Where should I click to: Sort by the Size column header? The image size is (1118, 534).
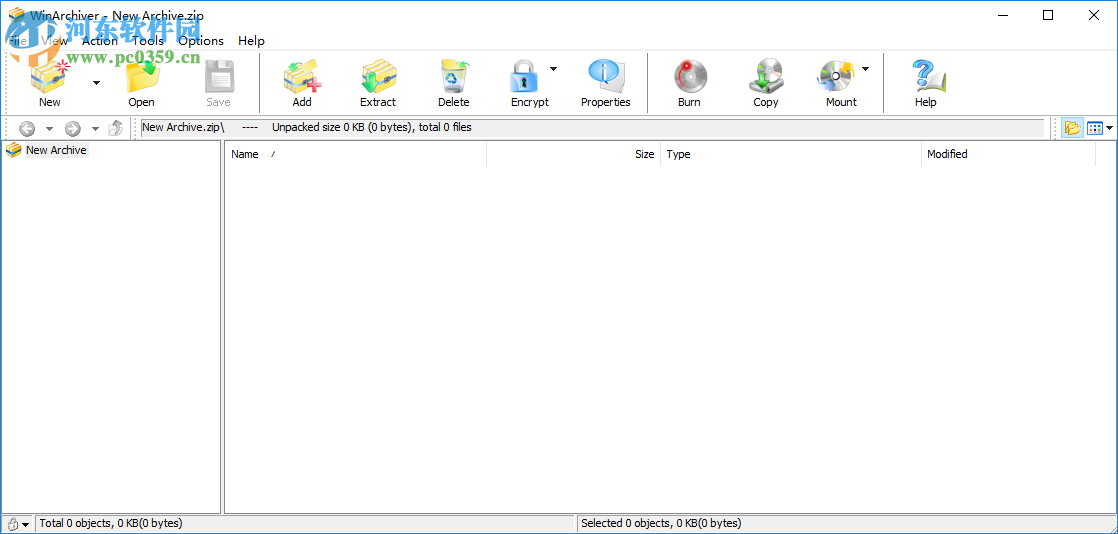[x=573, y=154]
